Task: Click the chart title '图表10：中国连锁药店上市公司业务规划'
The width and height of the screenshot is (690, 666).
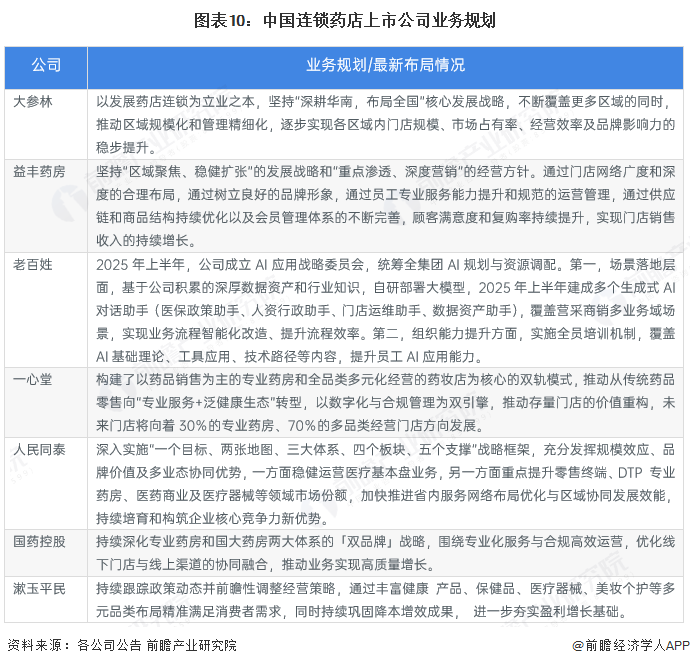Action: point(345,21)
